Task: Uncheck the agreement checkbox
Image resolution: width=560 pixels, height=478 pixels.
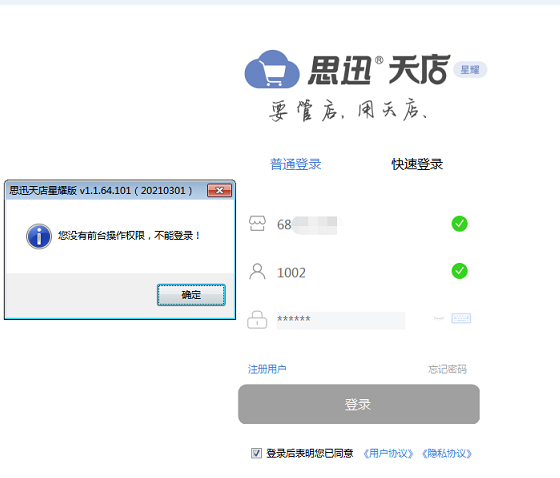Action: [x=256, y=453]
